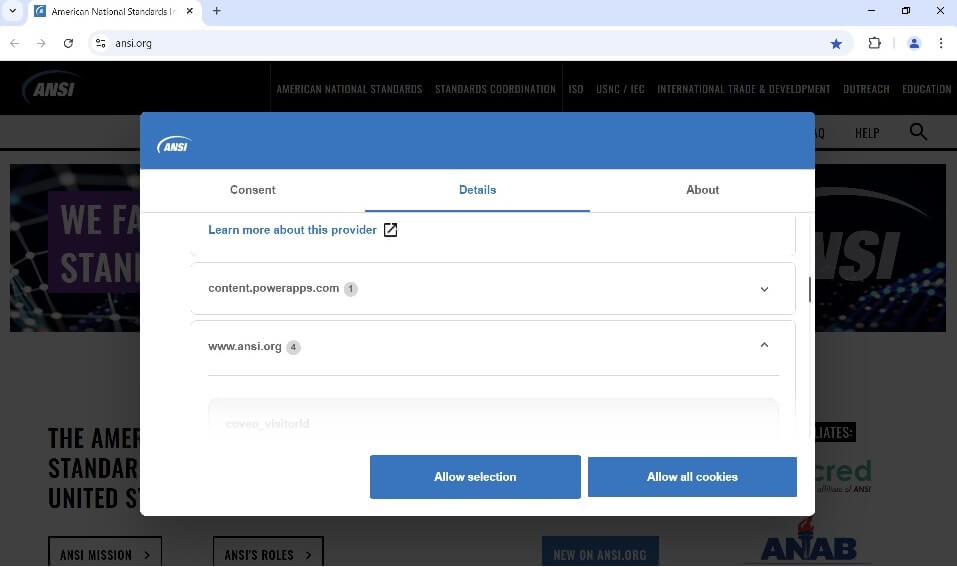This screenshot has width=957, height=567.
Task: Click the ANSI logo in dialog header
Action: [174, 145]
